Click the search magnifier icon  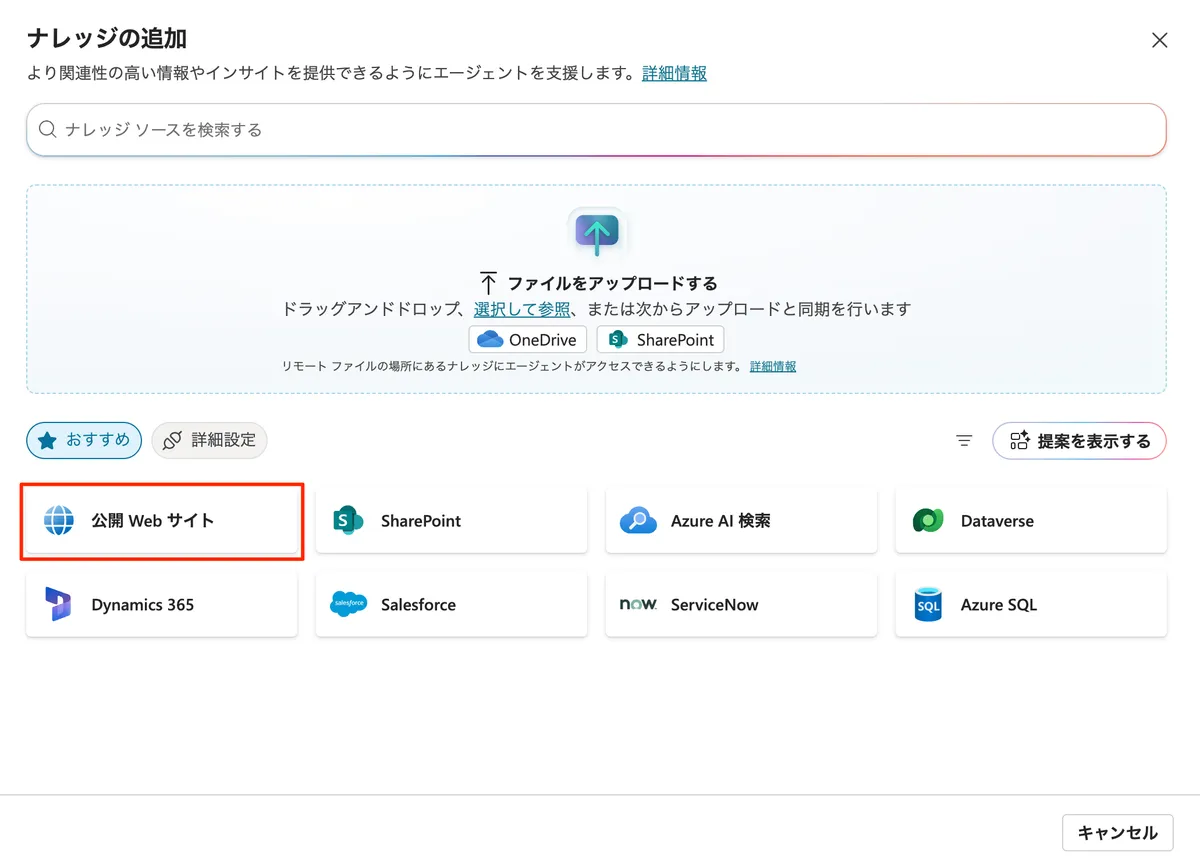47,130
